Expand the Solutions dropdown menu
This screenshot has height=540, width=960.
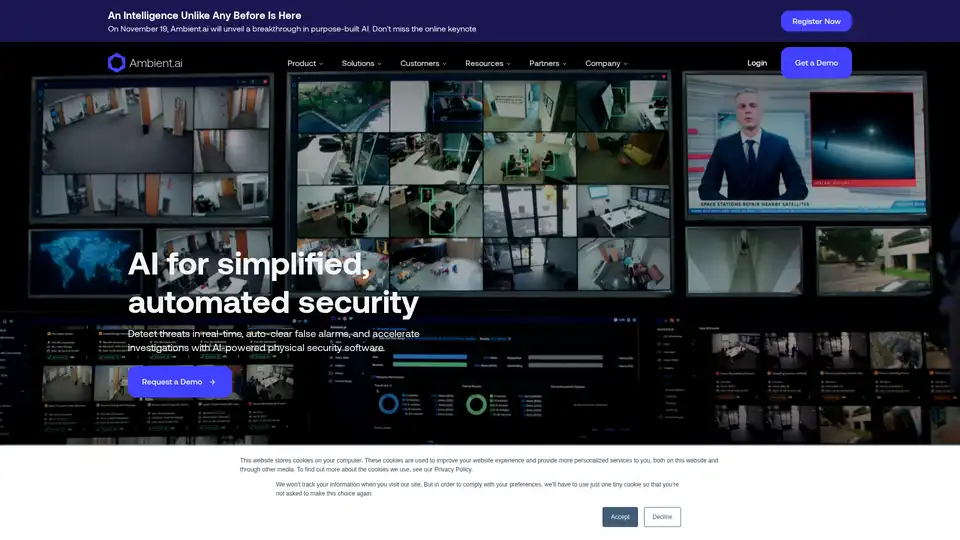point(361,63)
